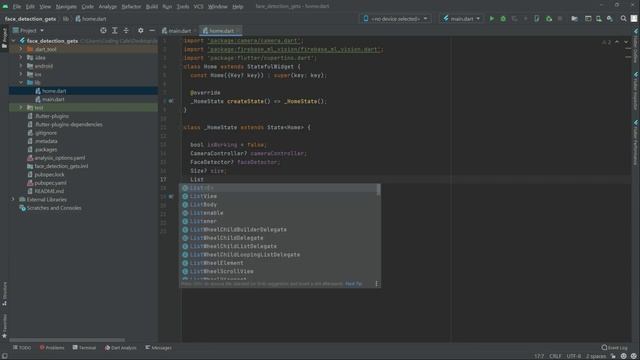Image resolution: width=640 pixels, height=360 pixels.
Task: Click the warnings count indicator in editor
Action: pyautogui.click(x=606, y=42)
